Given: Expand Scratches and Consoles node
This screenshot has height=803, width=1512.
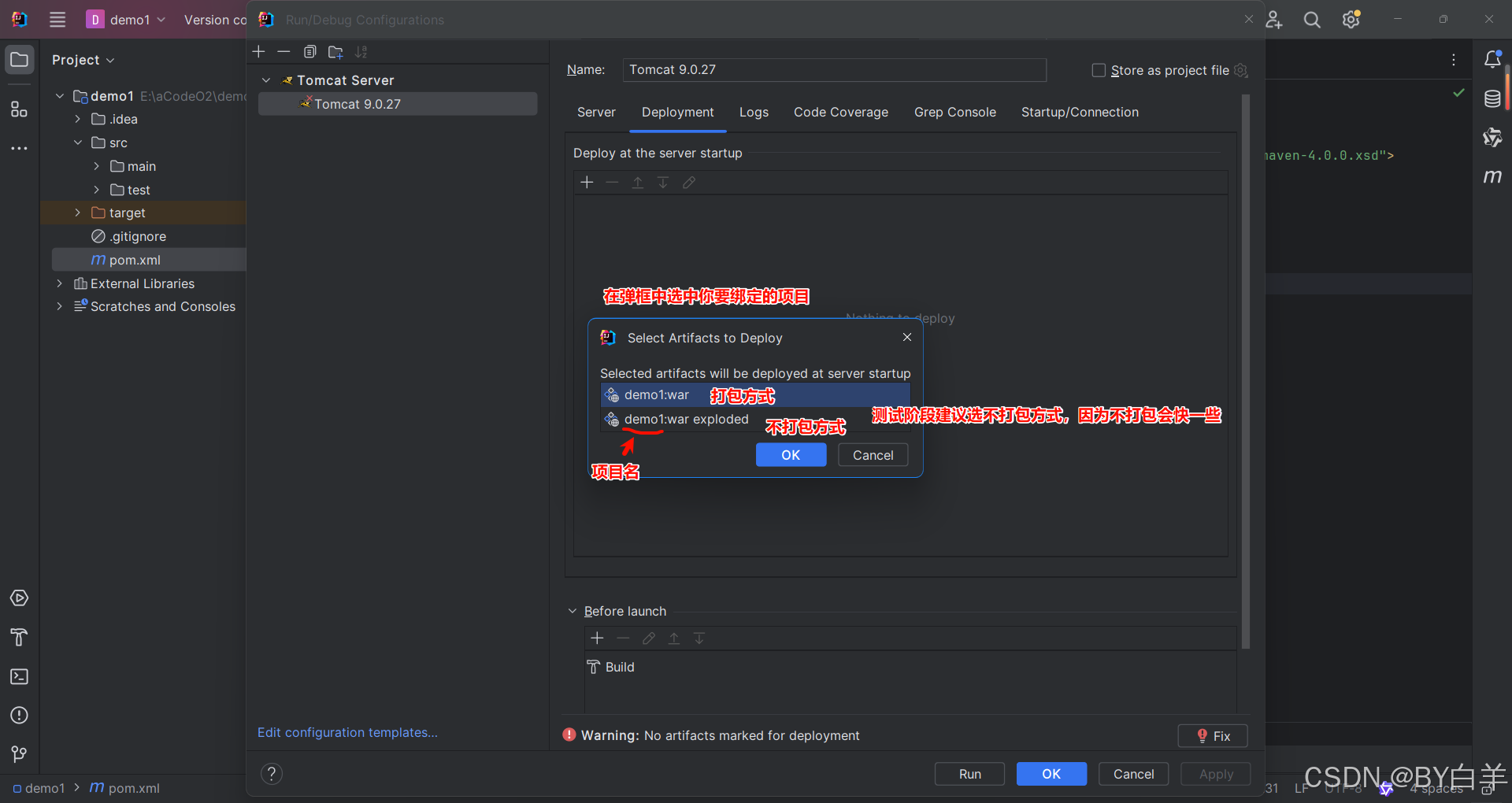Looking at the screenshot, I should [59, 306].
